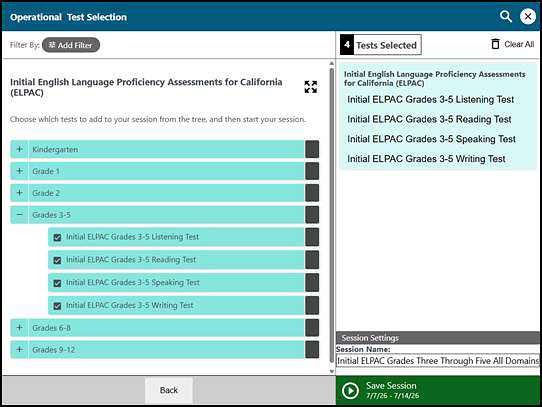Select Speaking Test in selected tests panel
The width and height of the screenshot is (542, 407).
tap(431, 139)
